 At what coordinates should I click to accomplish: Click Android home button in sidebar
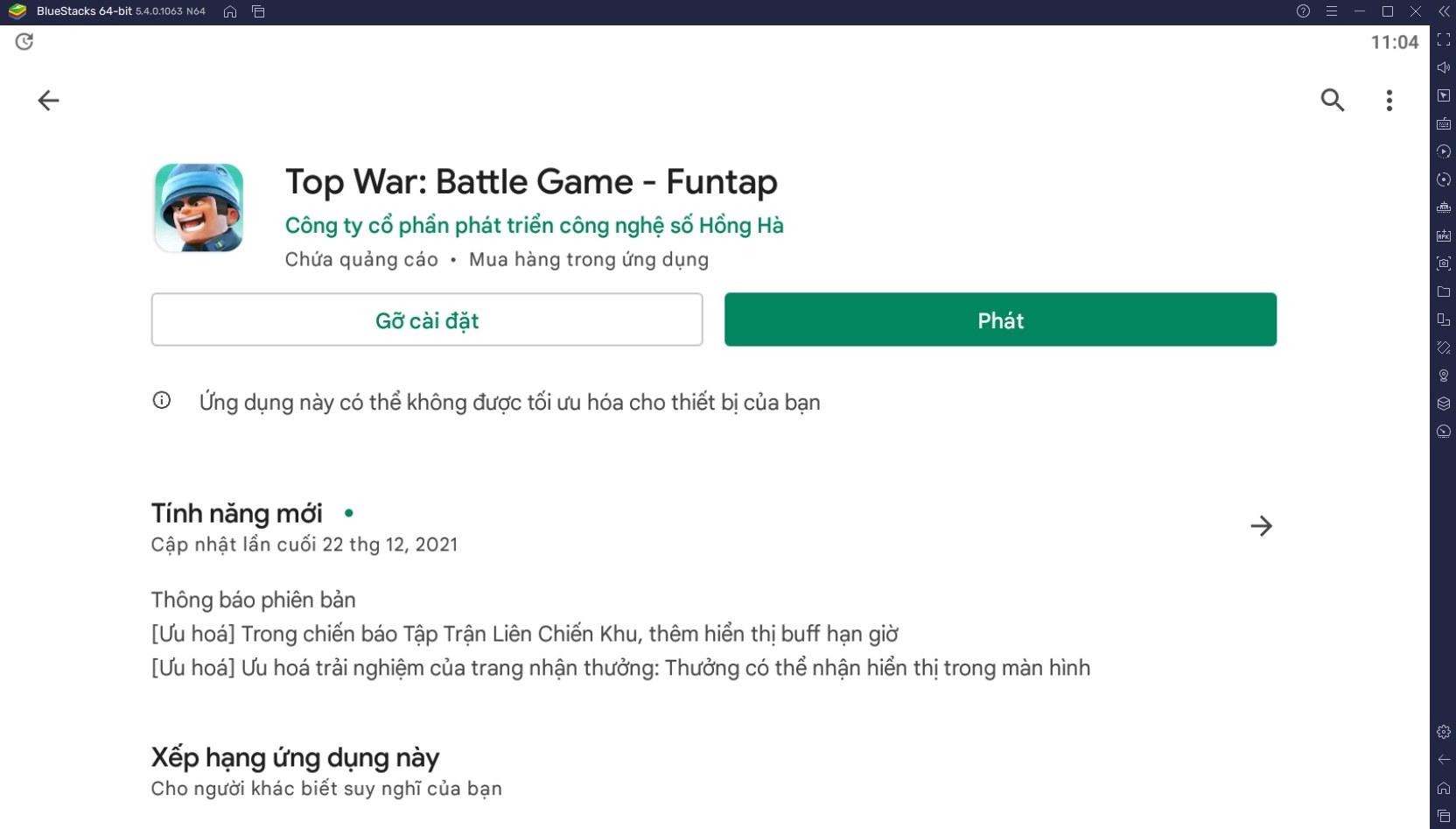[1444, 788]
